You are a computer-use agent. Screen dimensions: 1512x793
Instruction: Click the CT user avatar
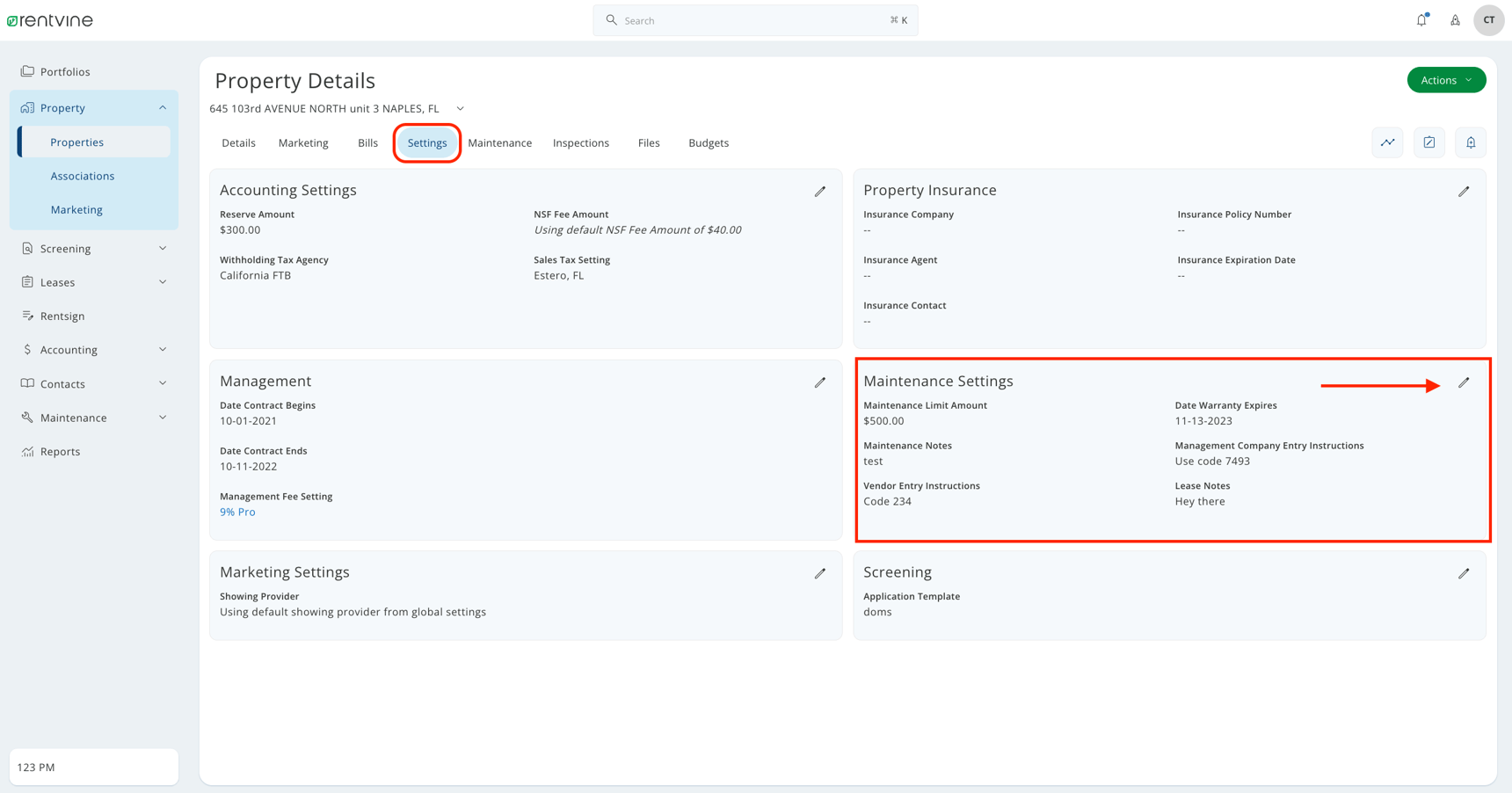click(x=1488, y=19)
